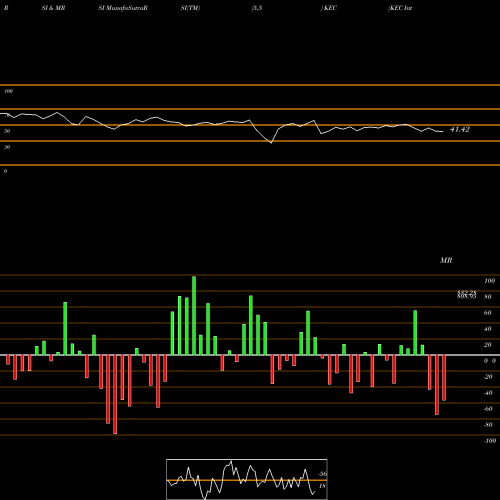Click the ') KEC' header label

[329, 8]
